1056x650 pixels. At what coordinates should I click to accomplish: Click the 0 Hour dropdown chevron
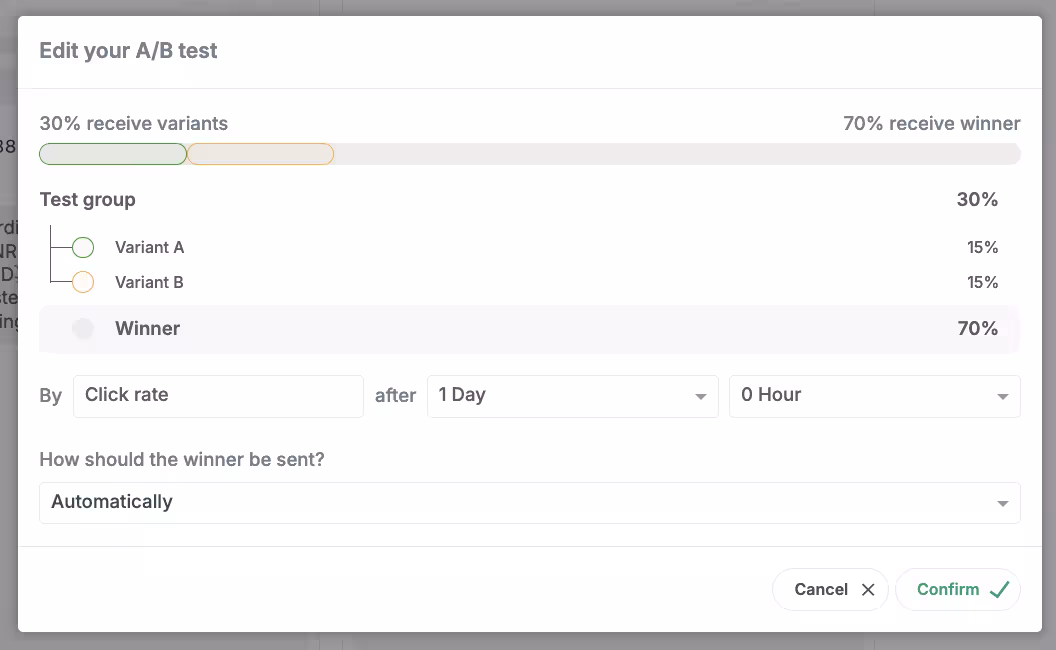[1002, 396]
